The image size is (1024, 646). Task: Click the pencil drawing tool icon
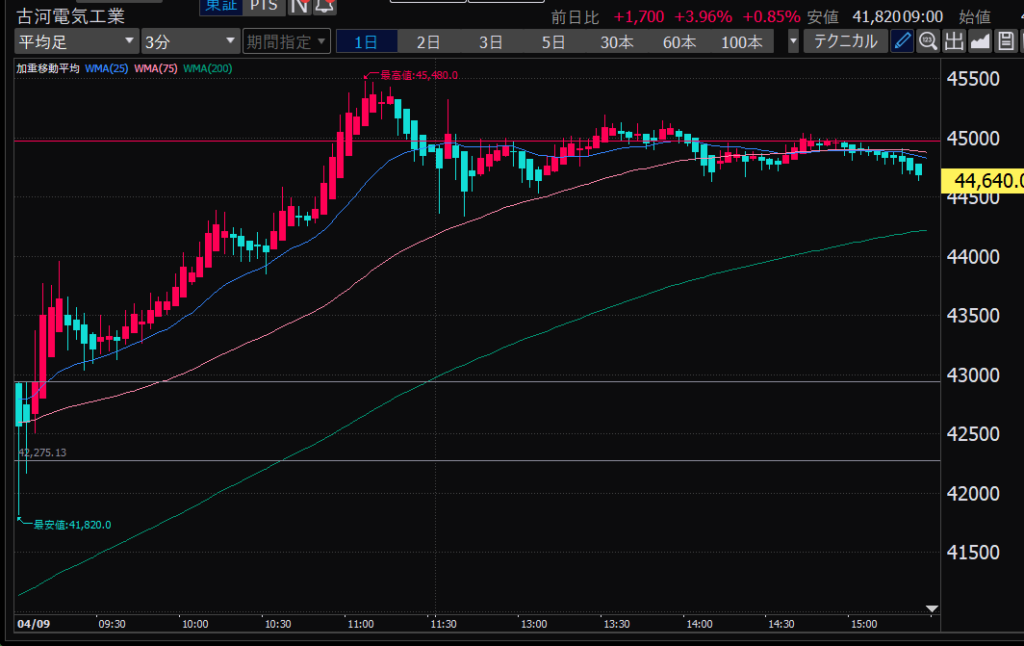click(903, 41)
